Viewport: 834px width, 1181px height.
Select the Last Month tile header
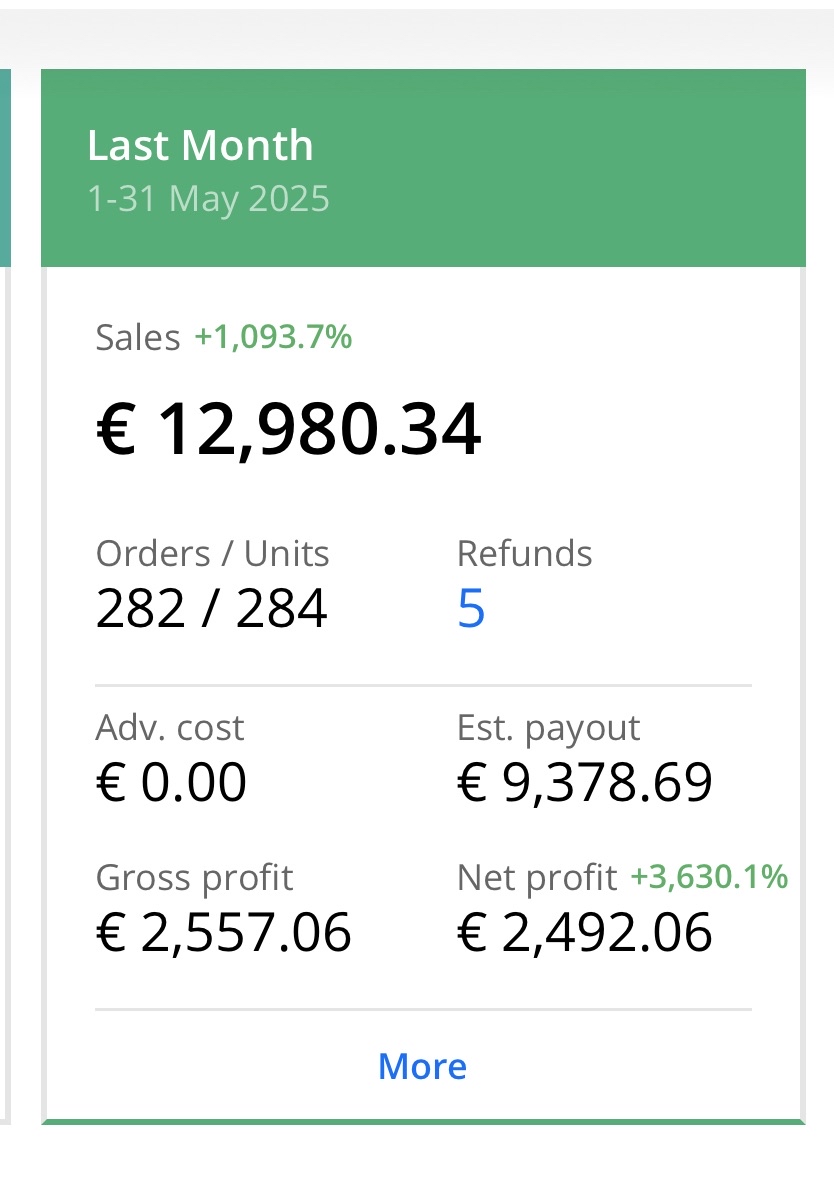point(423,168)
